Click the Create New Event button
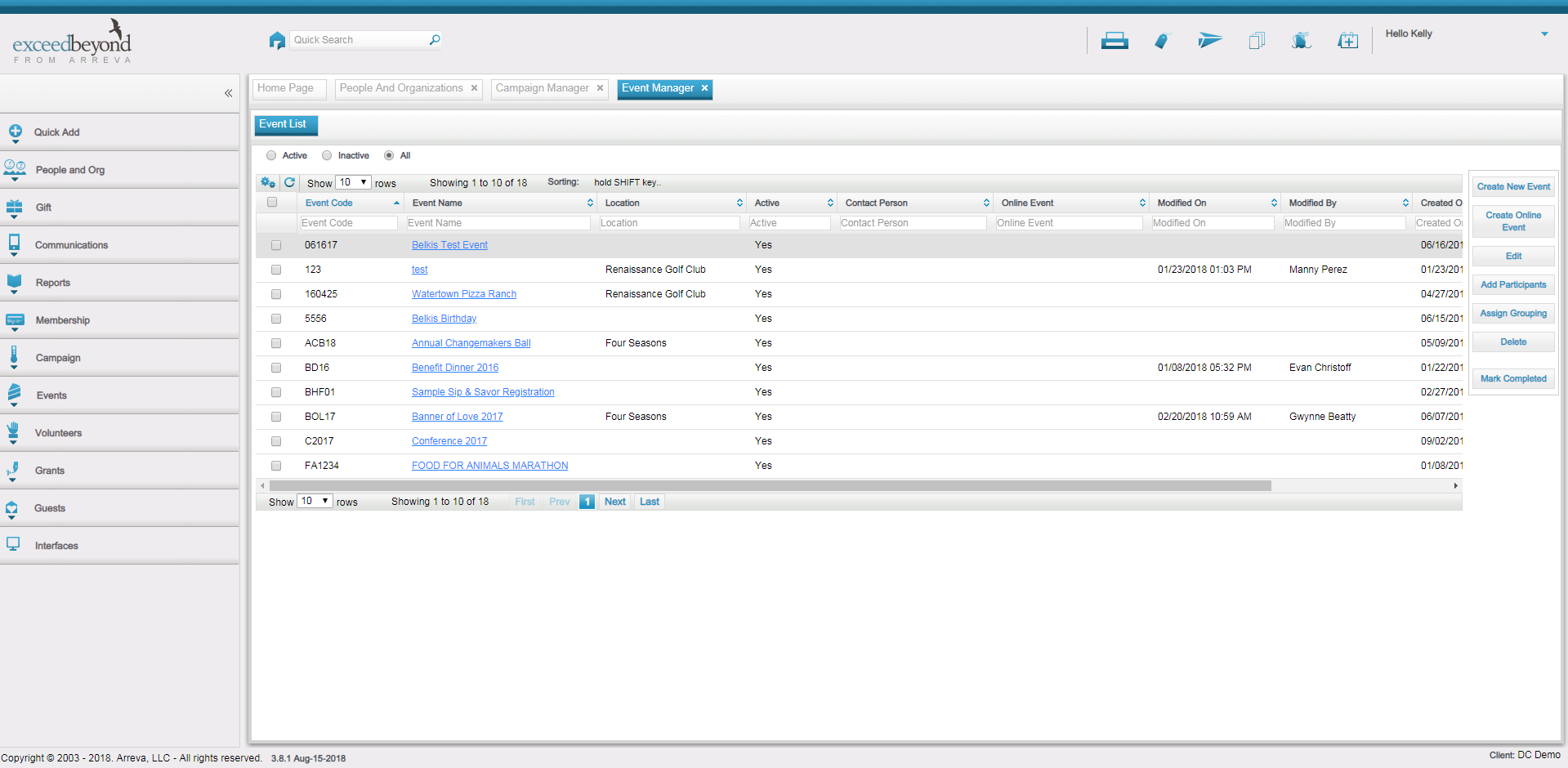 (x=1512, y=186)
